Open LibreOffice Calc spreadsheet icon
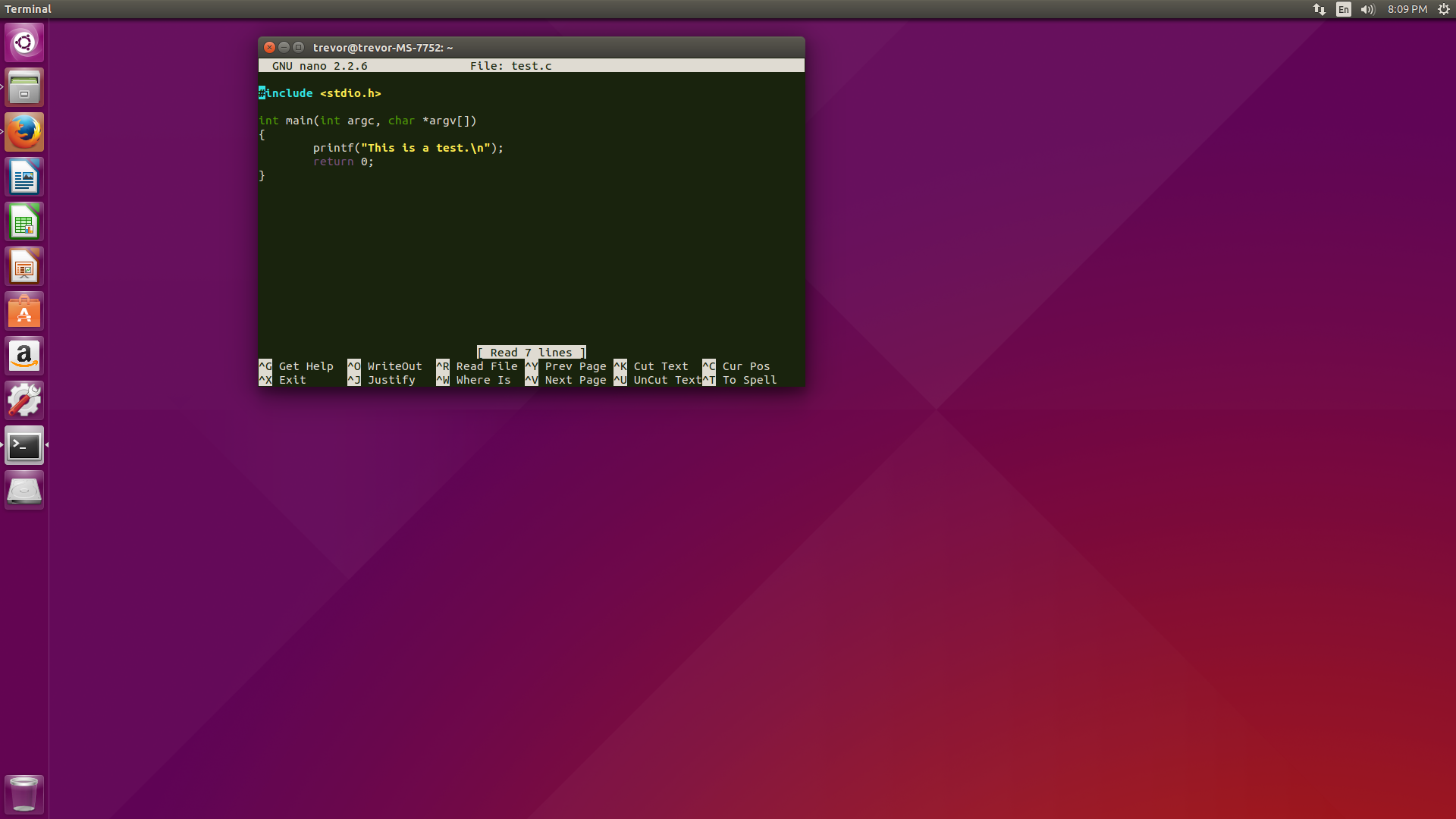This screenshot has height=819, width=1456. tap(24, 222)
